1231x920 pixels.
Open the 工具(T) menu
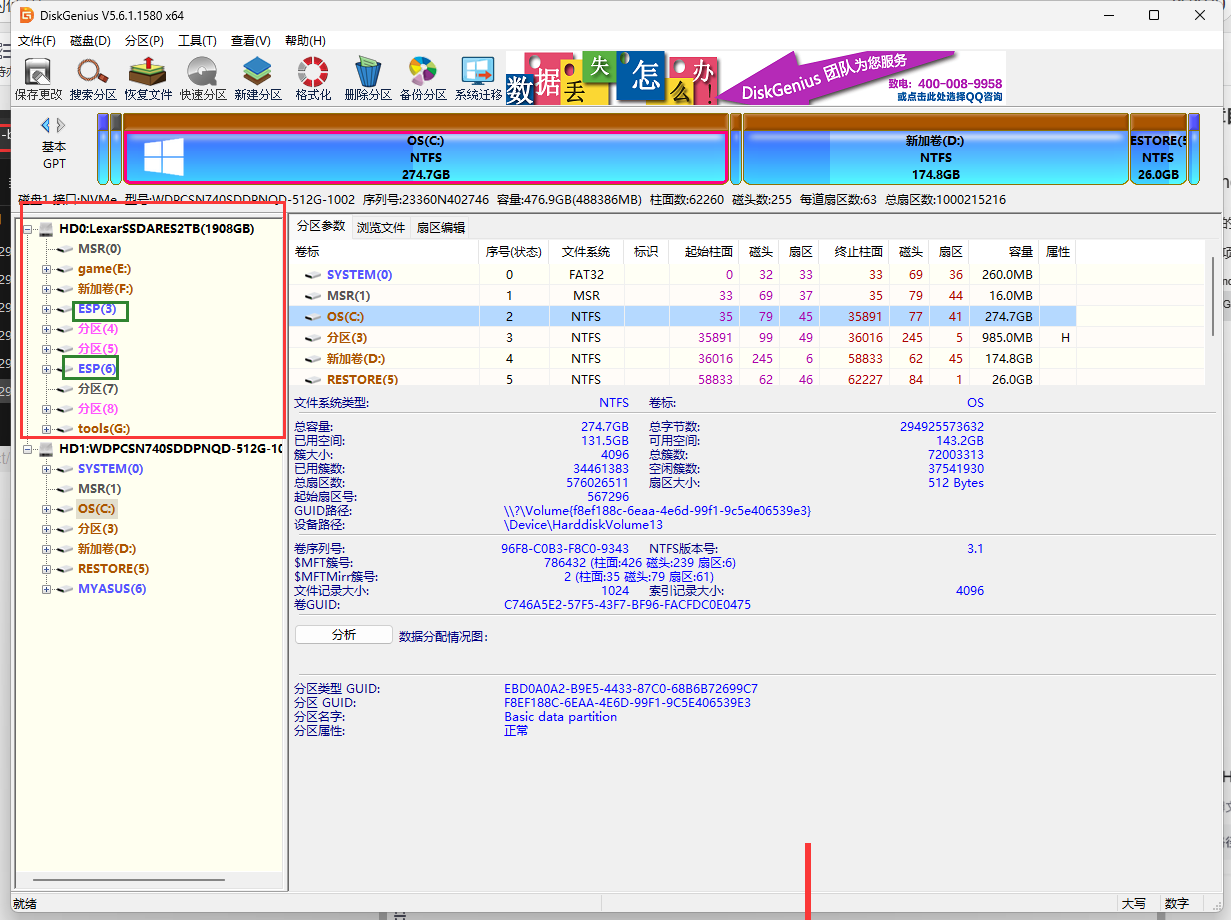[x=197, y=41]
